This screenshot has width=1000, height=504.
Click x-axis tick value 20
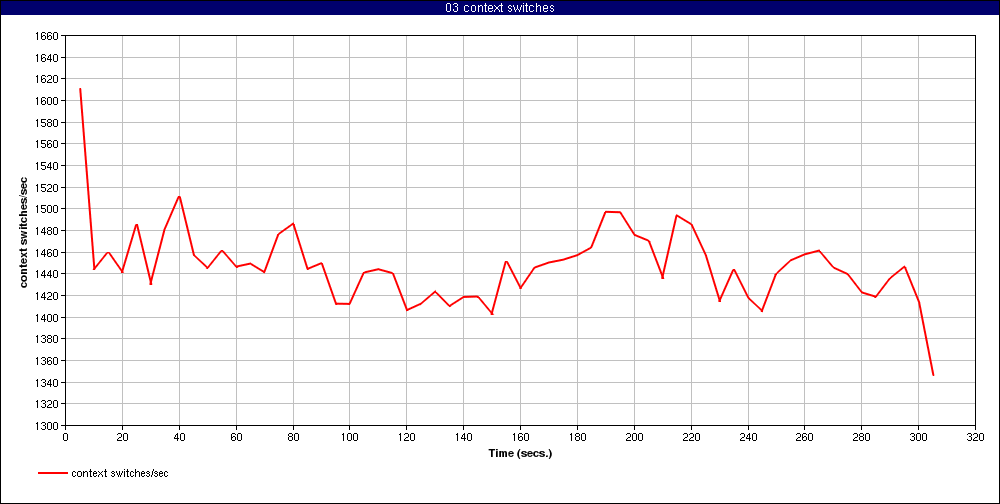pos(122,437)
